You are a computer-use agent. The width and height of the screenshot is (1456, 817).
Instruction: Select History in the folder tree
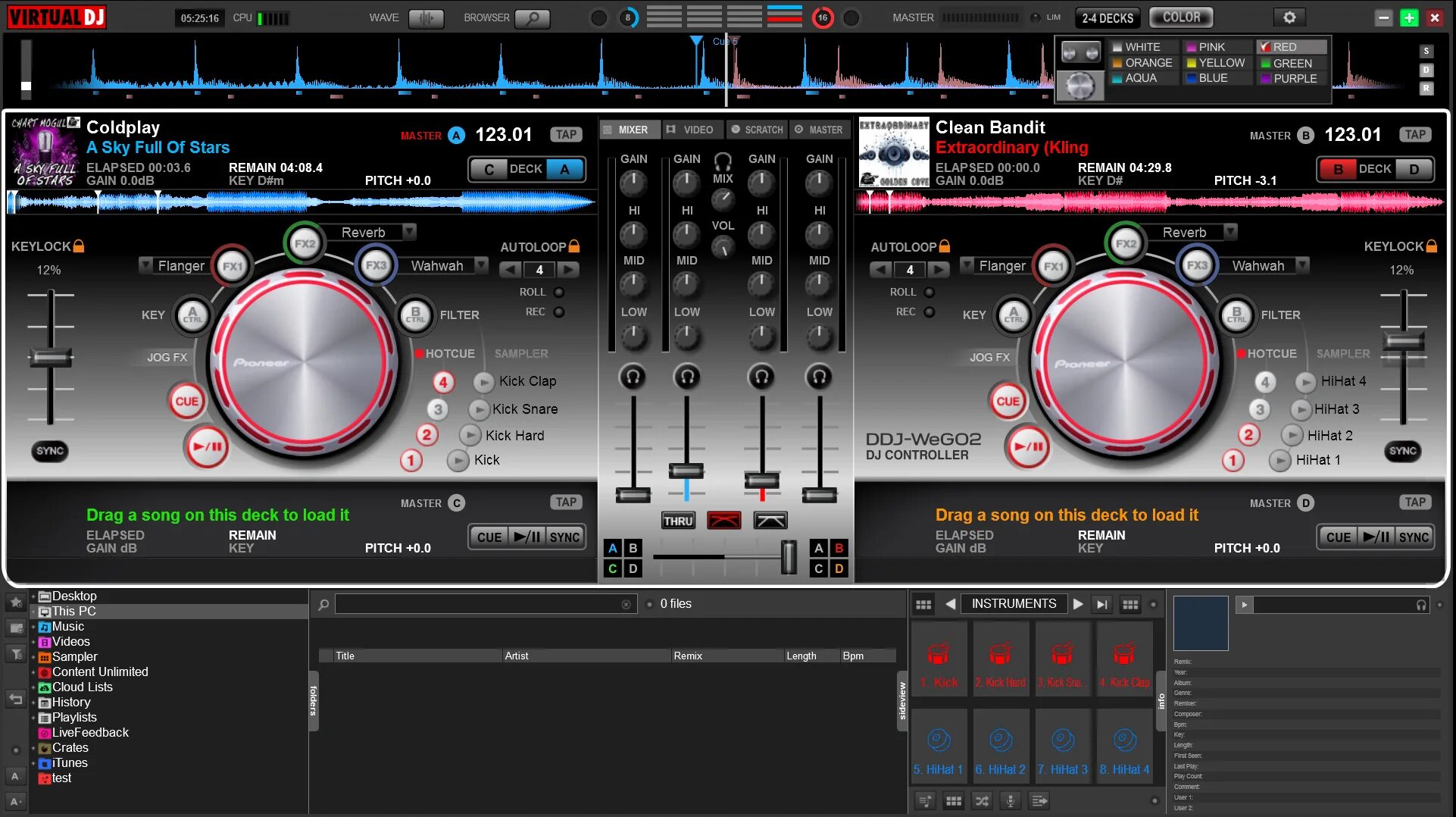[70, 703]
